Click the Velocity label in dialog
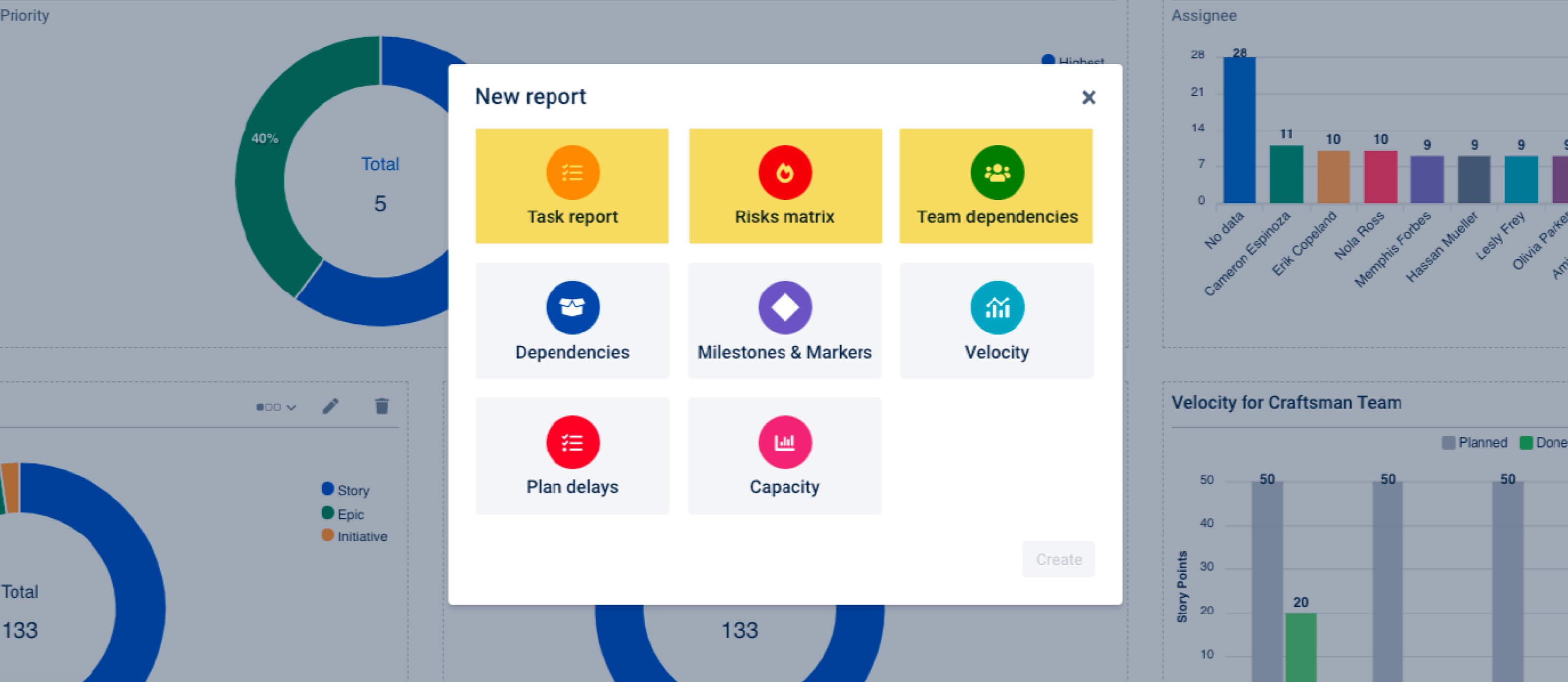 pos(997,352)
